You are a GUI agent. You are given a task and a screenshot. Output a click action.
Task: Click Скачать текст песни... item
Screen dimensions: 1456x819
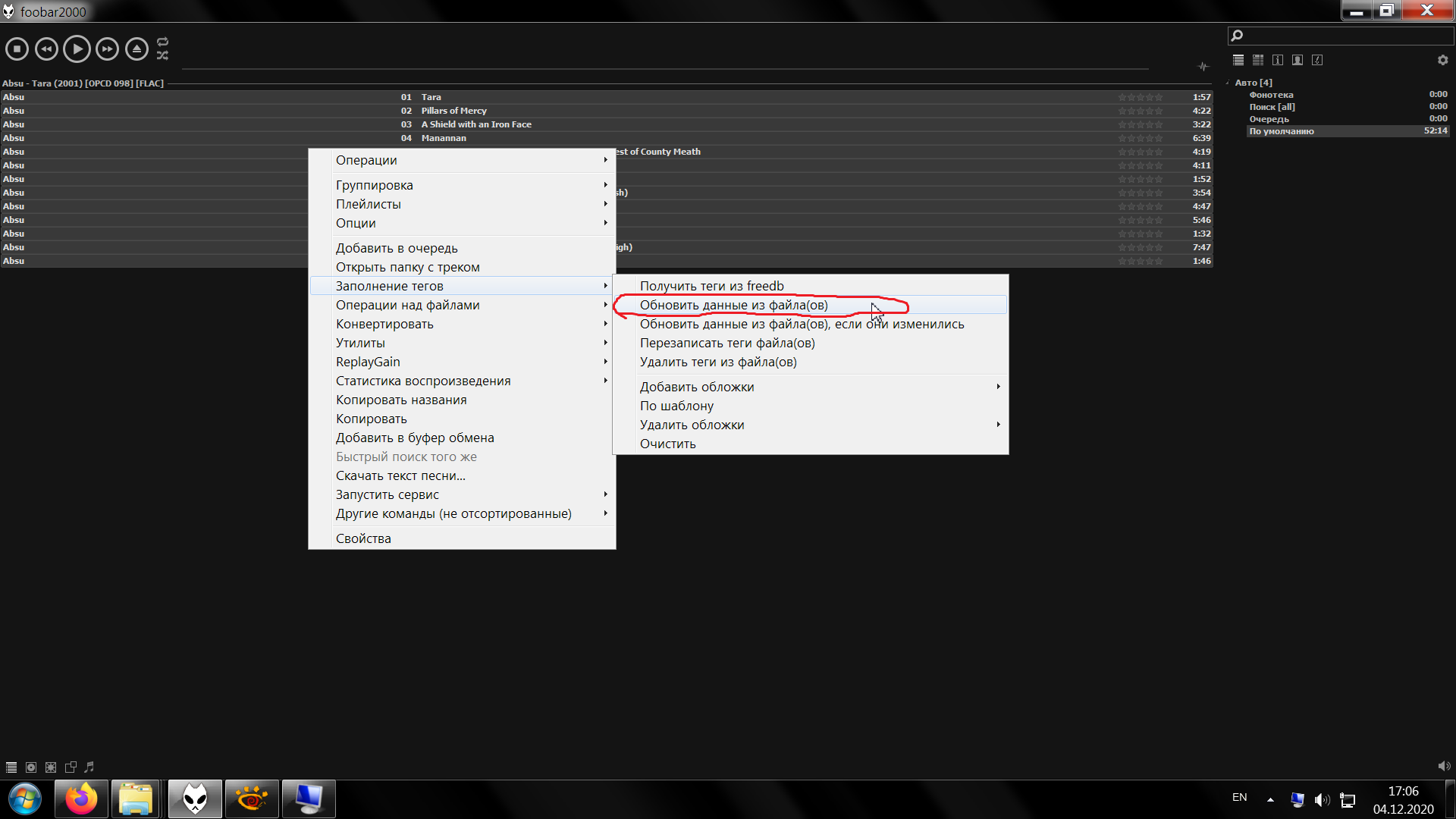click(x=400, y=475)
